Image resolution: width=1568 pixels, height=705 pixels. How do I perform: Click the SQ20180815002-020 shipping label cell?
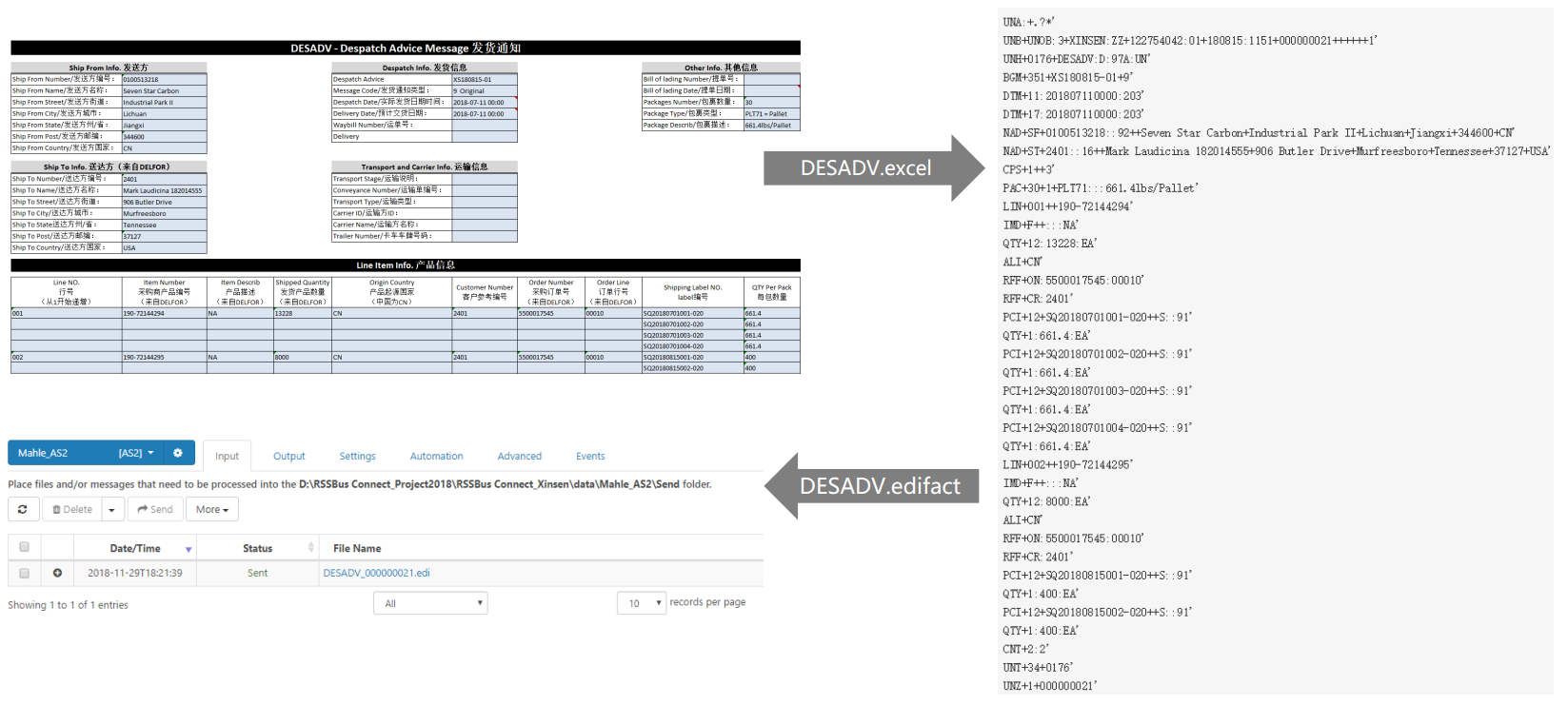pyautogui.click(x=692, y=368)
